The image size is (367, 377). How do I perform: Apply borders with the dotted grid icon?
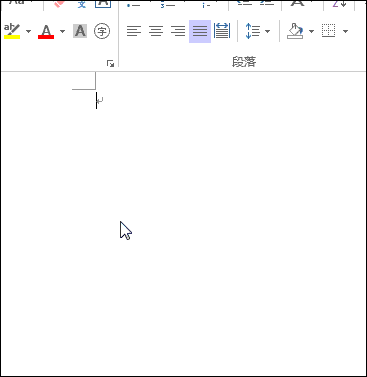click(329, 31)
